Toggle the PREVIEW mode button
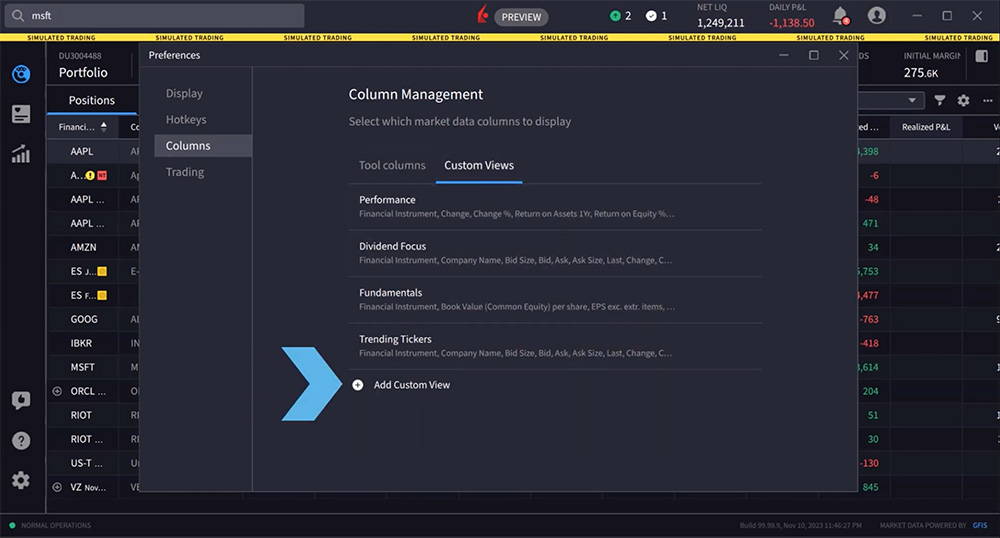1000x538 pixels. point(520,17)
